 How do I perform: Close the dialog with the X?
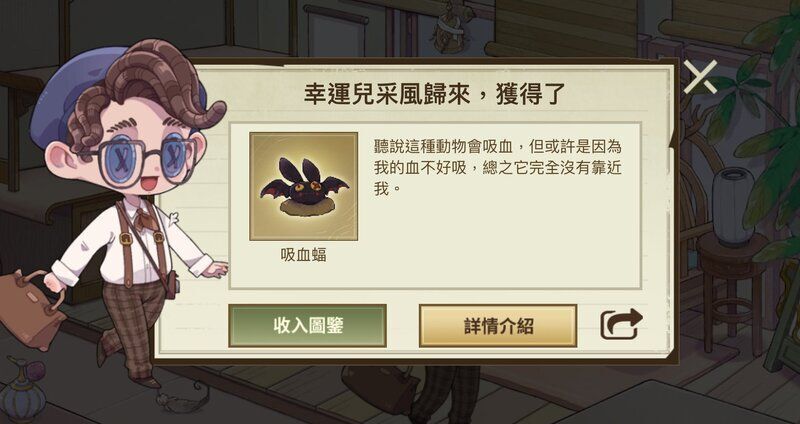click(x=700, y=77)
